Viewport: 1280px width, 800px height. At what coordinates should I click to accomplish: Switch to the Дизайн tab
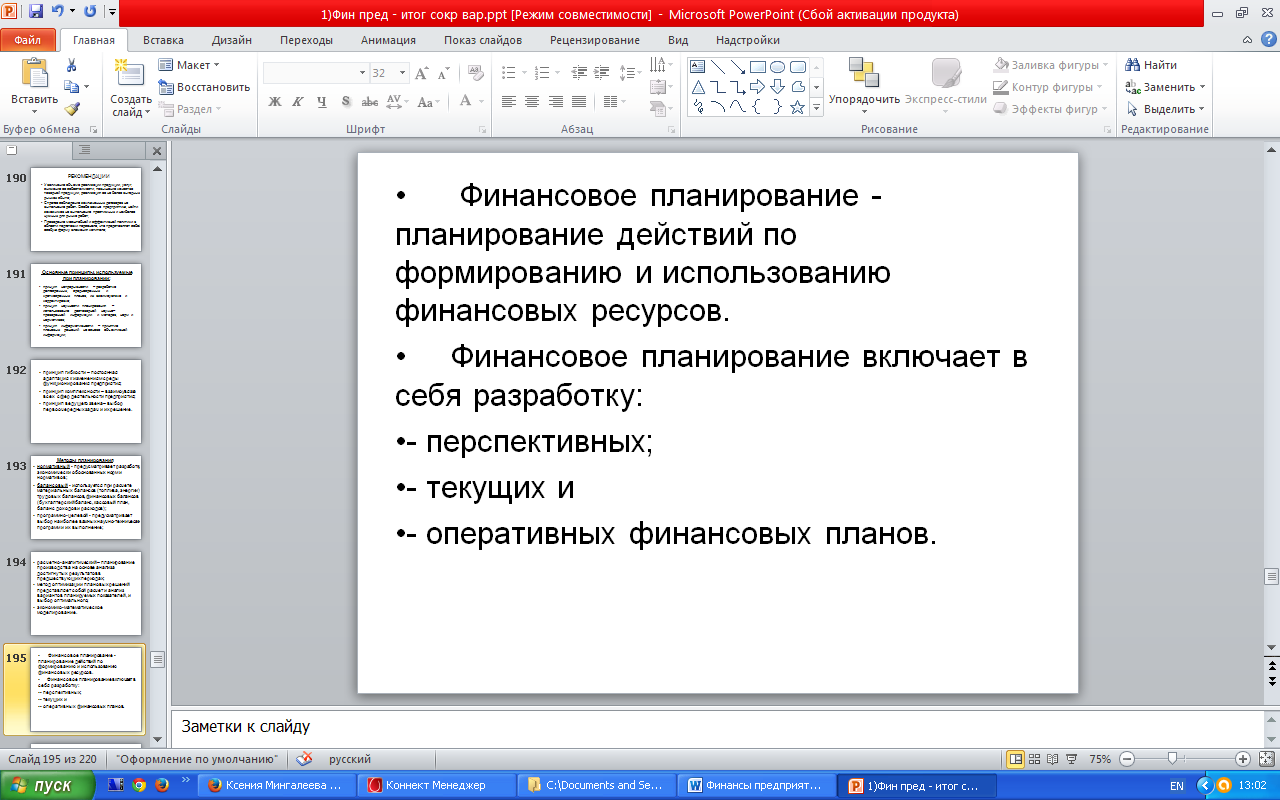(232, 40)
